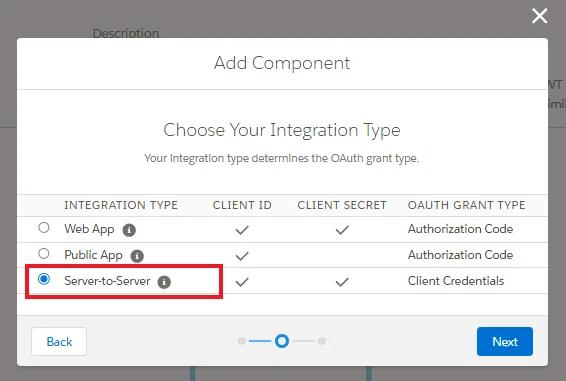Click the Public App label text
This screenshot has height=381, width=566.
[93, 255]
